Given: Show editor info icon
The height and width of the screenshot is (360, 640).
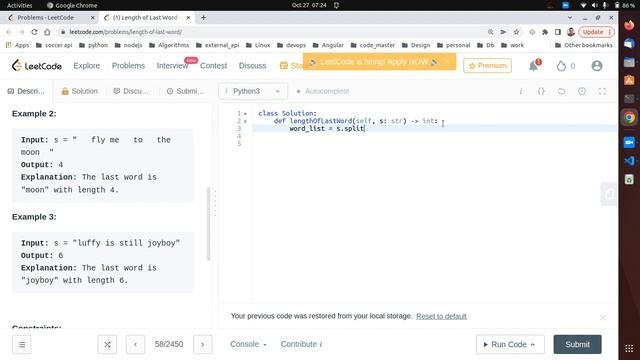Looking at the screenshot, I should click(521, 91).
